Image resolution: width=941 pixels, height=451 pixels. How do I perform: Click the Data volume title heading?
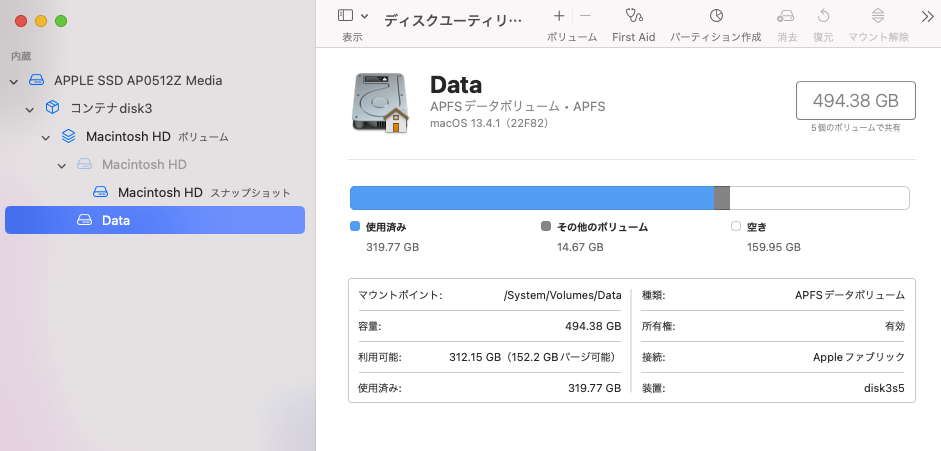456,85
